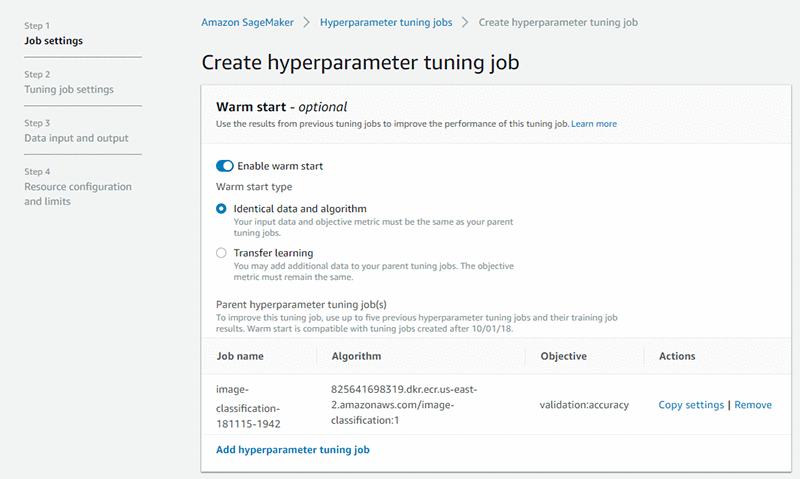
Task: Click Create hyperparameter tuning job breadcrumb text
Action: 558,22
